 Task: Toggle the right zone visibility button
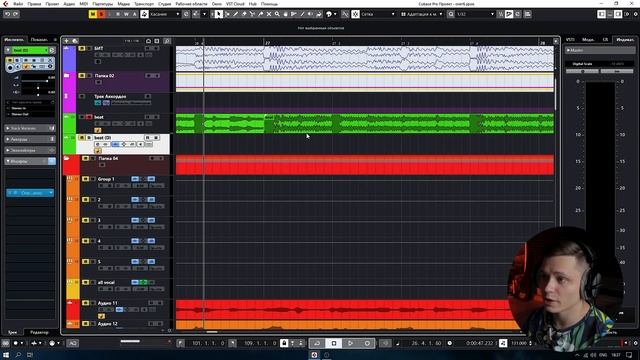(x=618, y=14)
